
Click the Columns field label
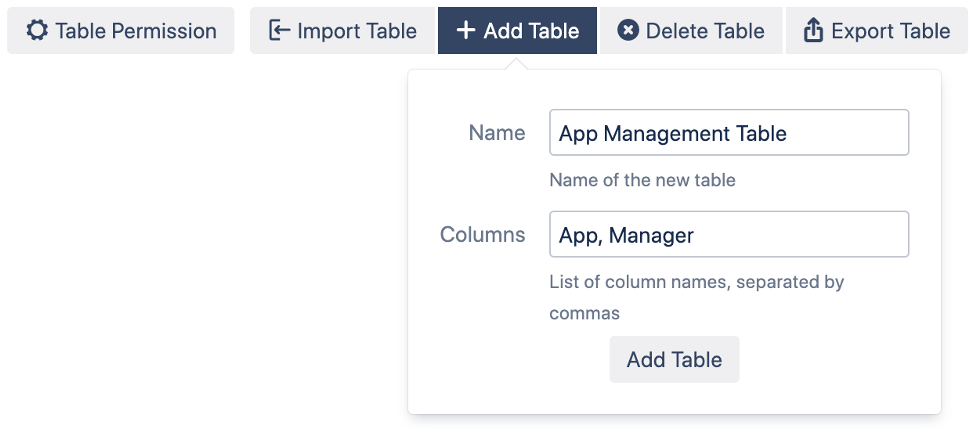[483, 235]
